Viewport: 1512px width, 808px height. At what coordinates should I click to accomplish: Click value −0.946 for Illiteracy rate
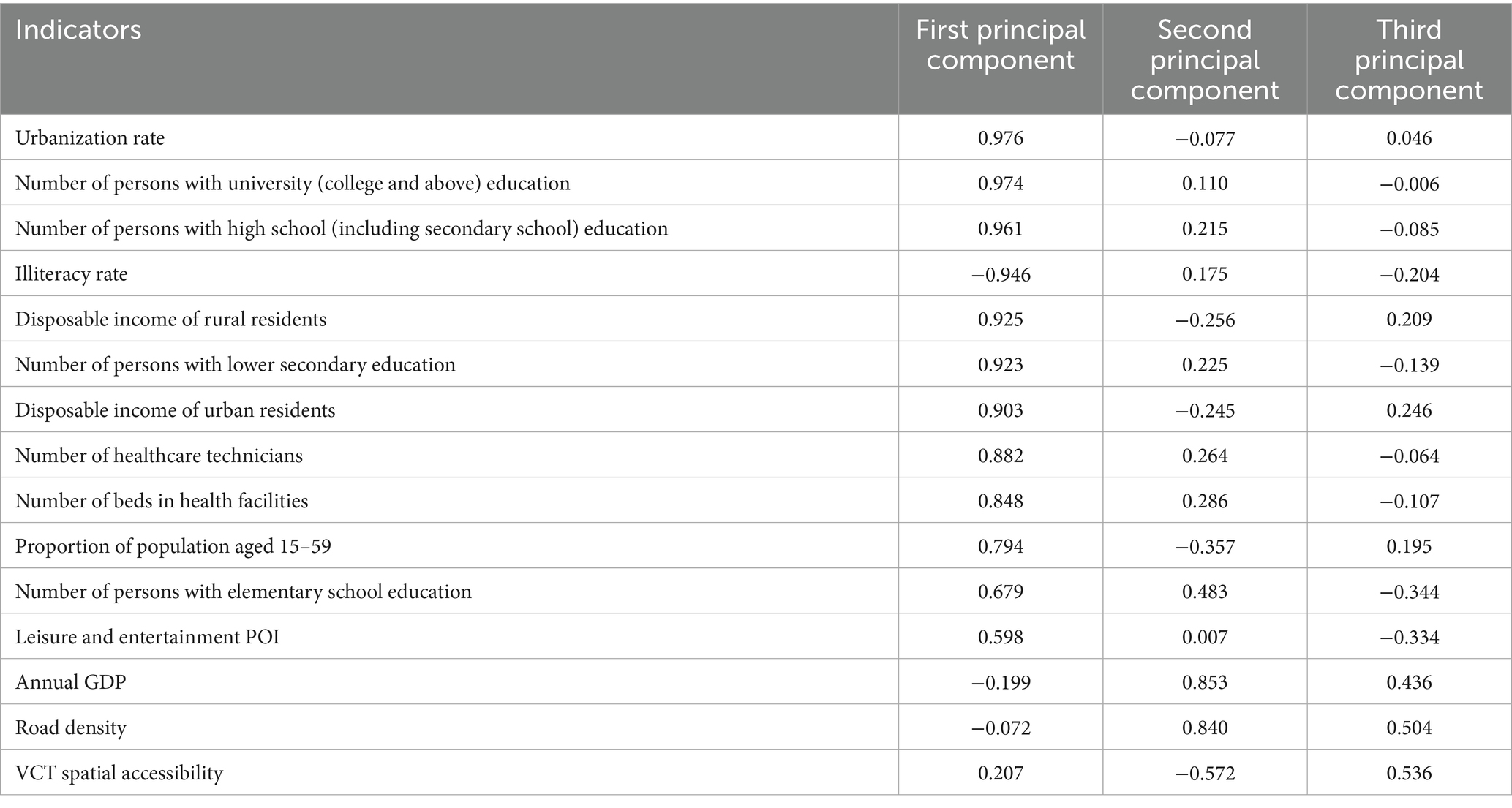tap(1000, 274)
